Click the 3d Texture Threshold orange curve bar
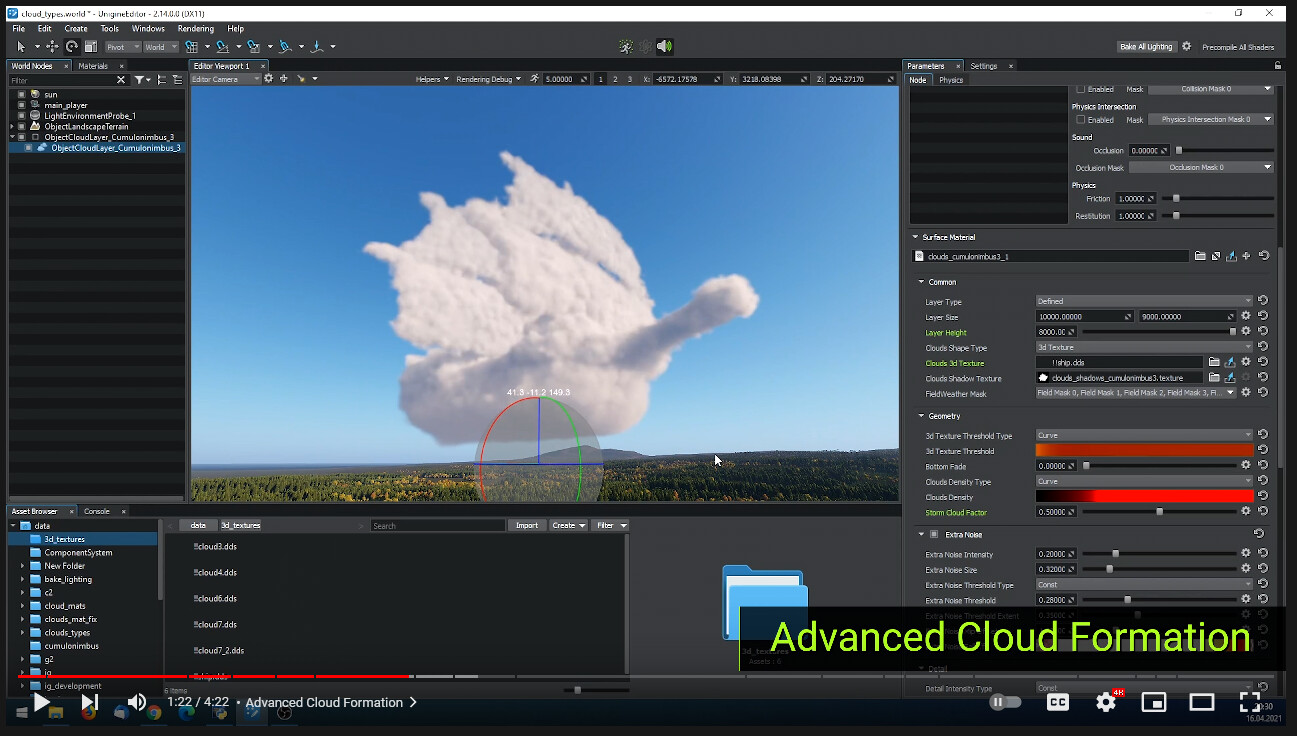 pyautogui.click(x=1144, y=451)
